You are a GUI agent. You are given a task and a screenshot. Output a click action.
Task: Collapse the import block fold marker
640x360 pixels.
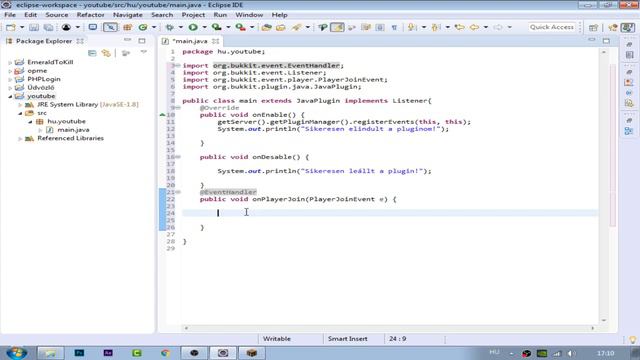click(x=178, y=65)
